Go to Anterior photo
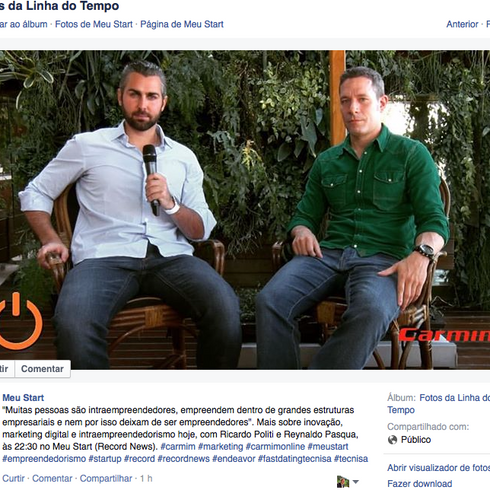 point(462,24)
